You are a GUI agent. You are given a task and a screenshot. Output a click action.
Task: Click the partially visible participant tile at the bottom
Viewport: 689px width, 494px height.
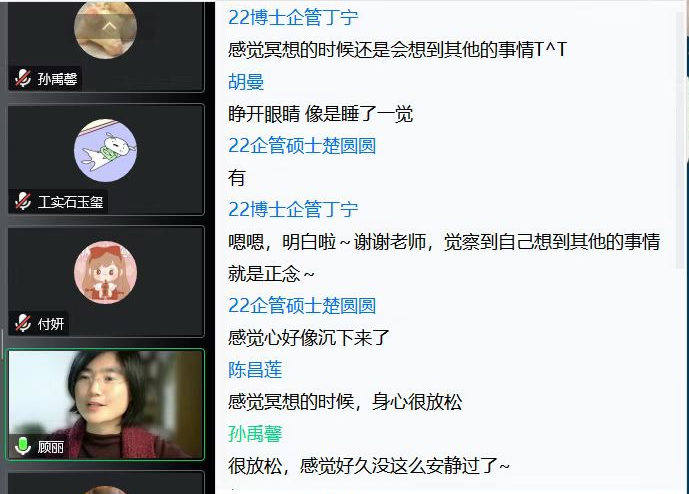[105, 483]
